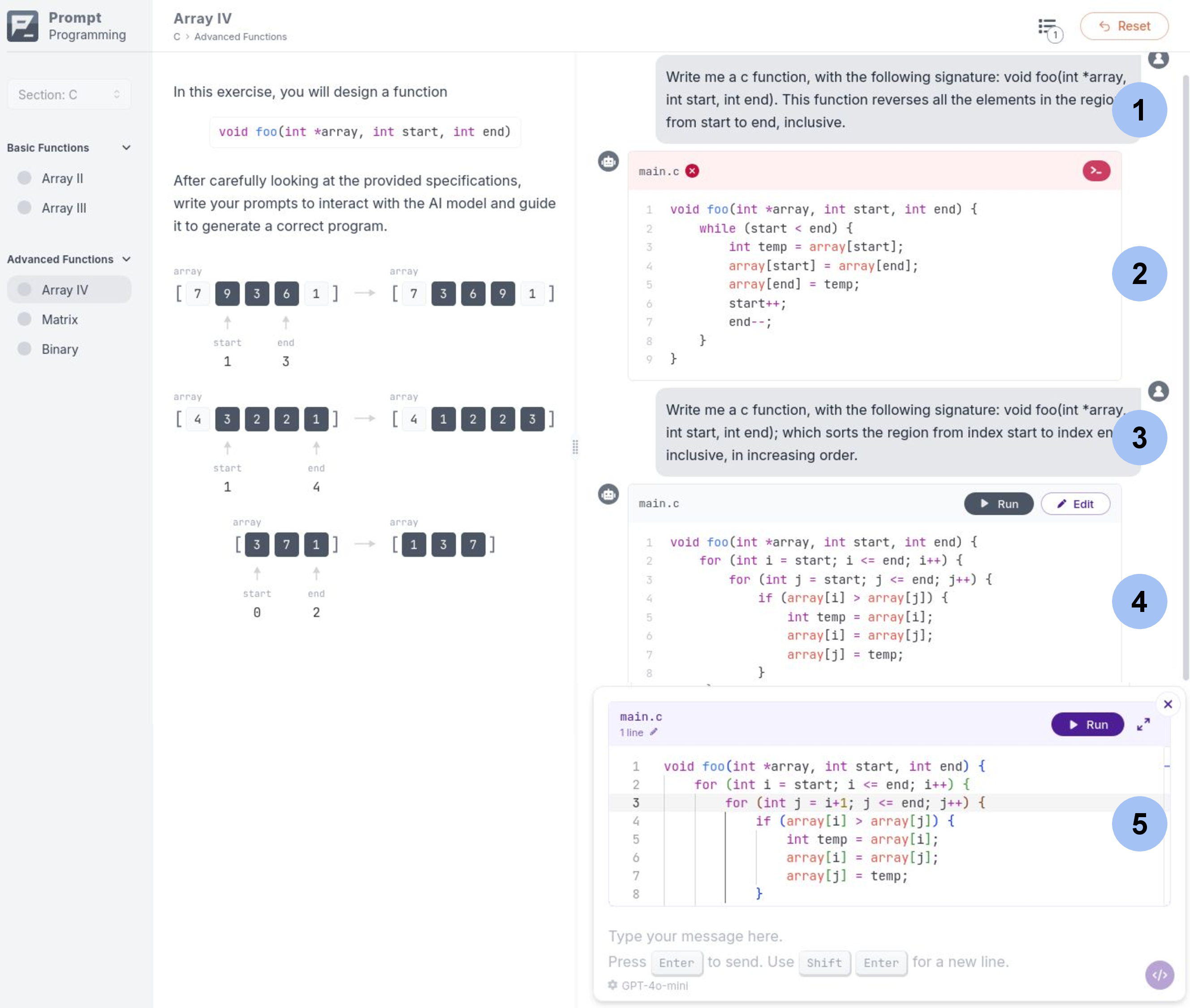The image size is (1190, 1008).
Task: Click the chat panel vertical scrollbar
Action: coord(1186,377)
